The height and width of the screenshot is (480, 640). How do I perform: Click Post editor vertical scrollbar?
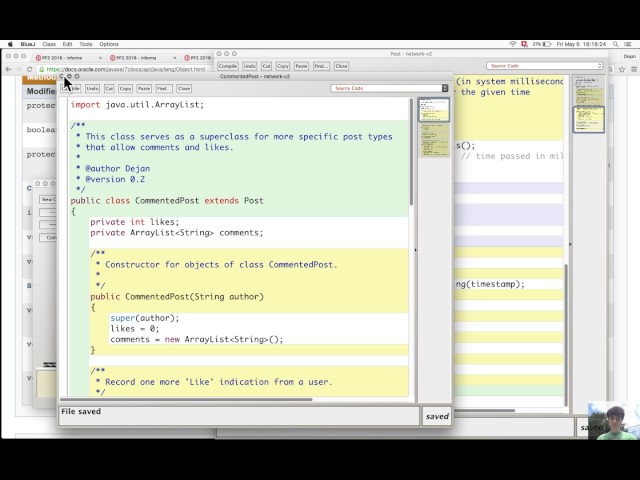click(566, 335)
